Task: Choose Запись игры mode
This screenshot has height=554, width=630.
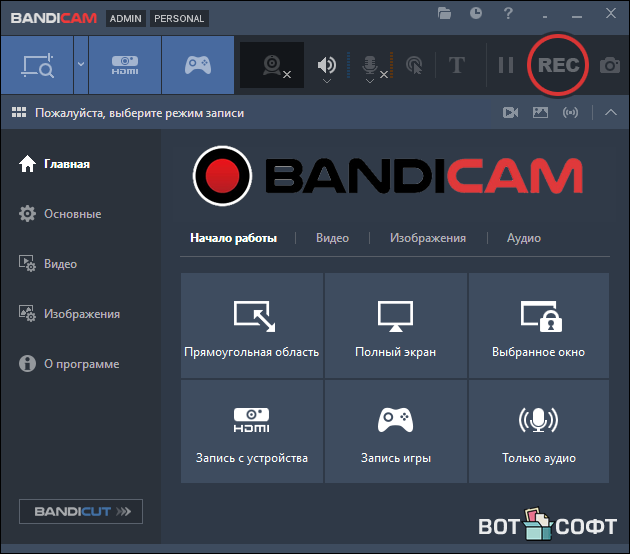Action: (x=396, y=432)
